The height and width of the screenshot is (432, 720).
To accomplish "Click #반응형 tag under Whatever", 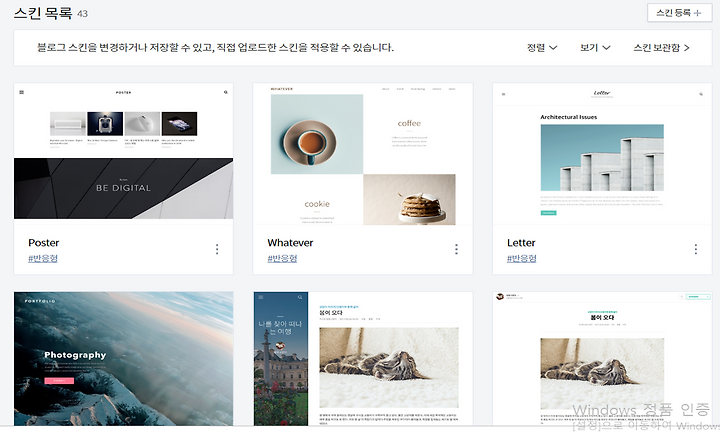I will [282, 258].
